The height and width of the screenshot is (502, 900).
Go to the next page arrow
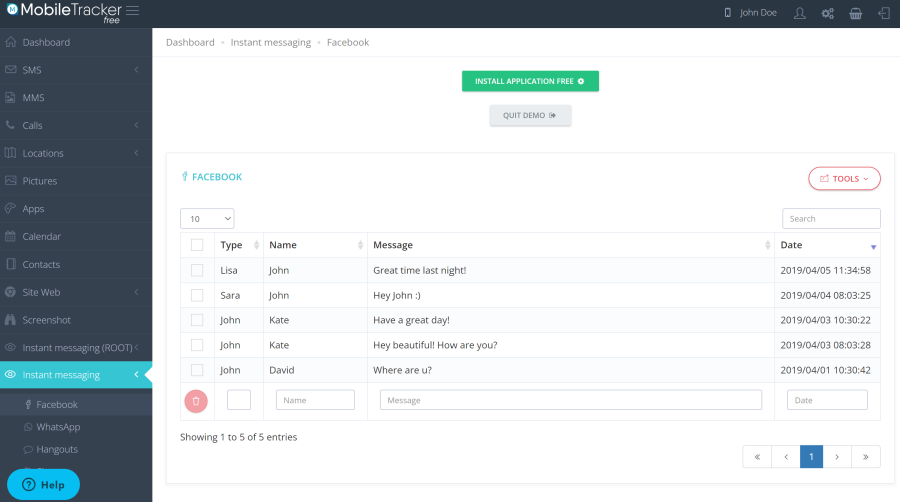pos(837,457)
